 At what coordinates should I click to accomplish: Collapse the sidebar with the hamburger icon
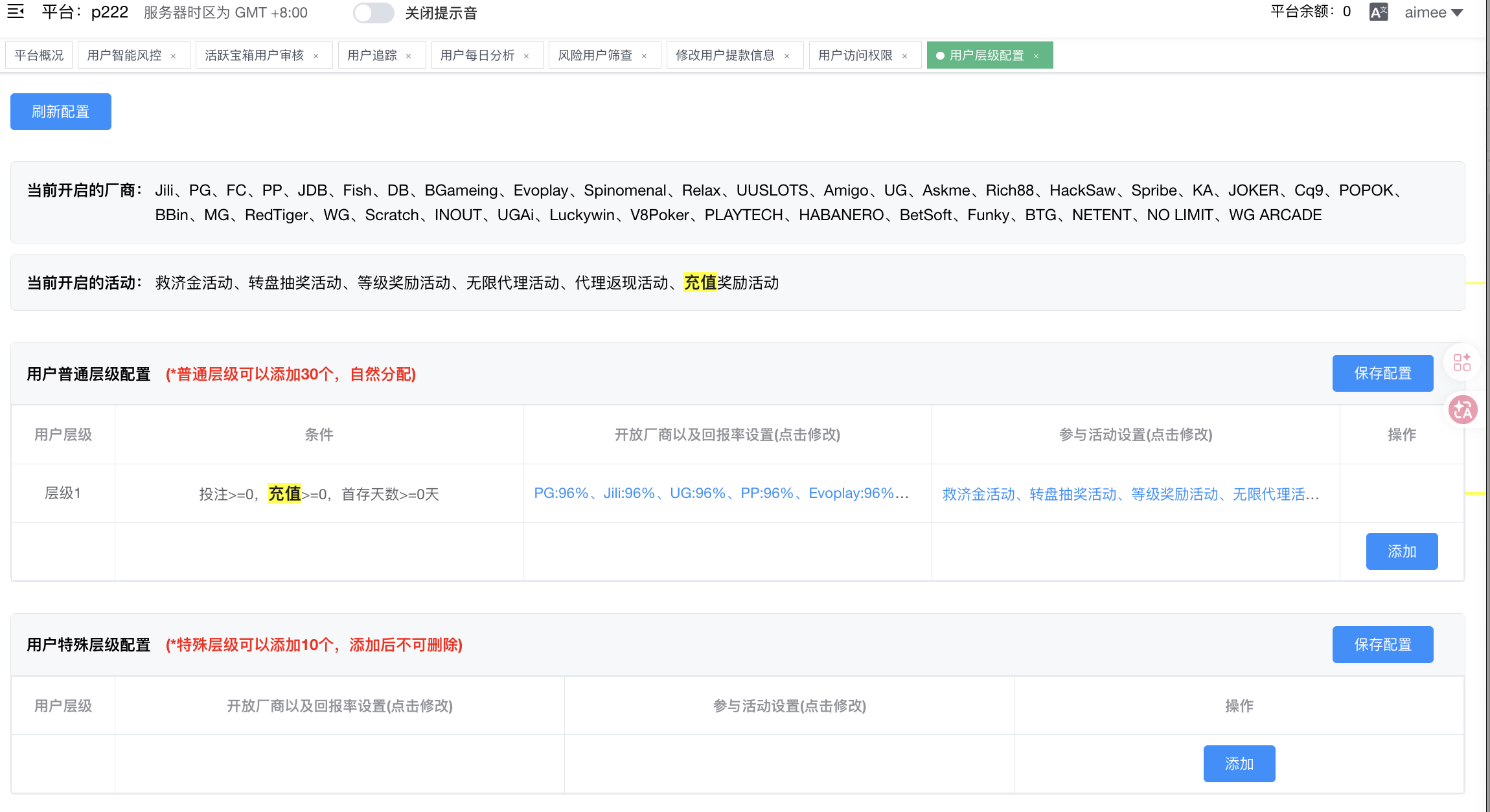[x=16, y=12]
